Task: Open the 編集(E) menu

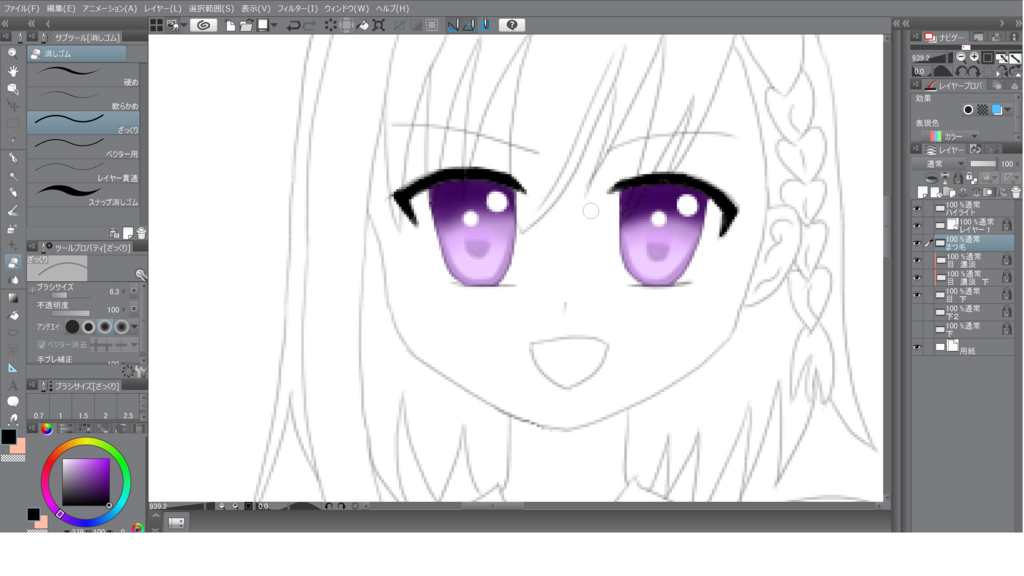Action: pyautogui.click(x=61, y=8)
